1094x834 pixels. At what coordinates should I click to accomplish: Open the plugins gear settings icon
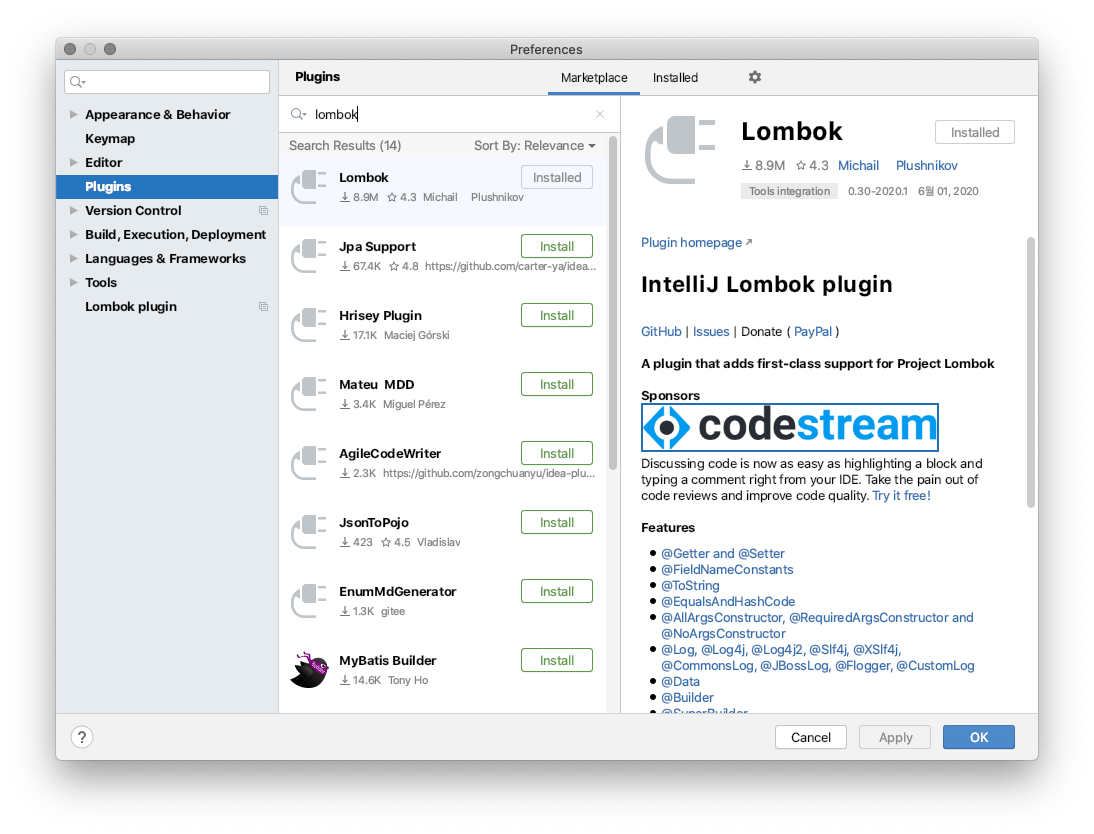(755, 78)
